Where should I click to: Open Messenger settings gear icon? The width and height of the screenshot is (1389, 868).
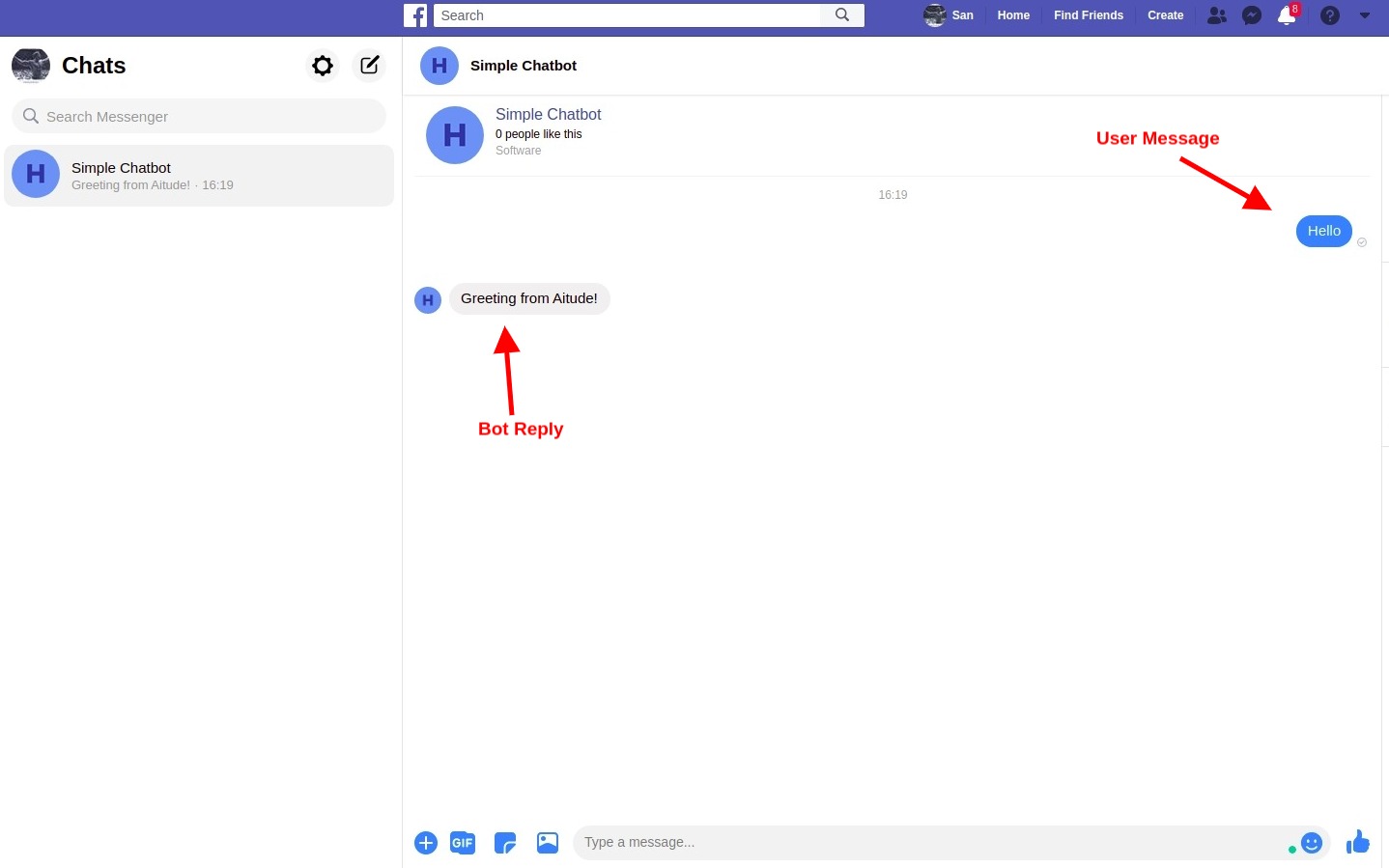(323, 66)
